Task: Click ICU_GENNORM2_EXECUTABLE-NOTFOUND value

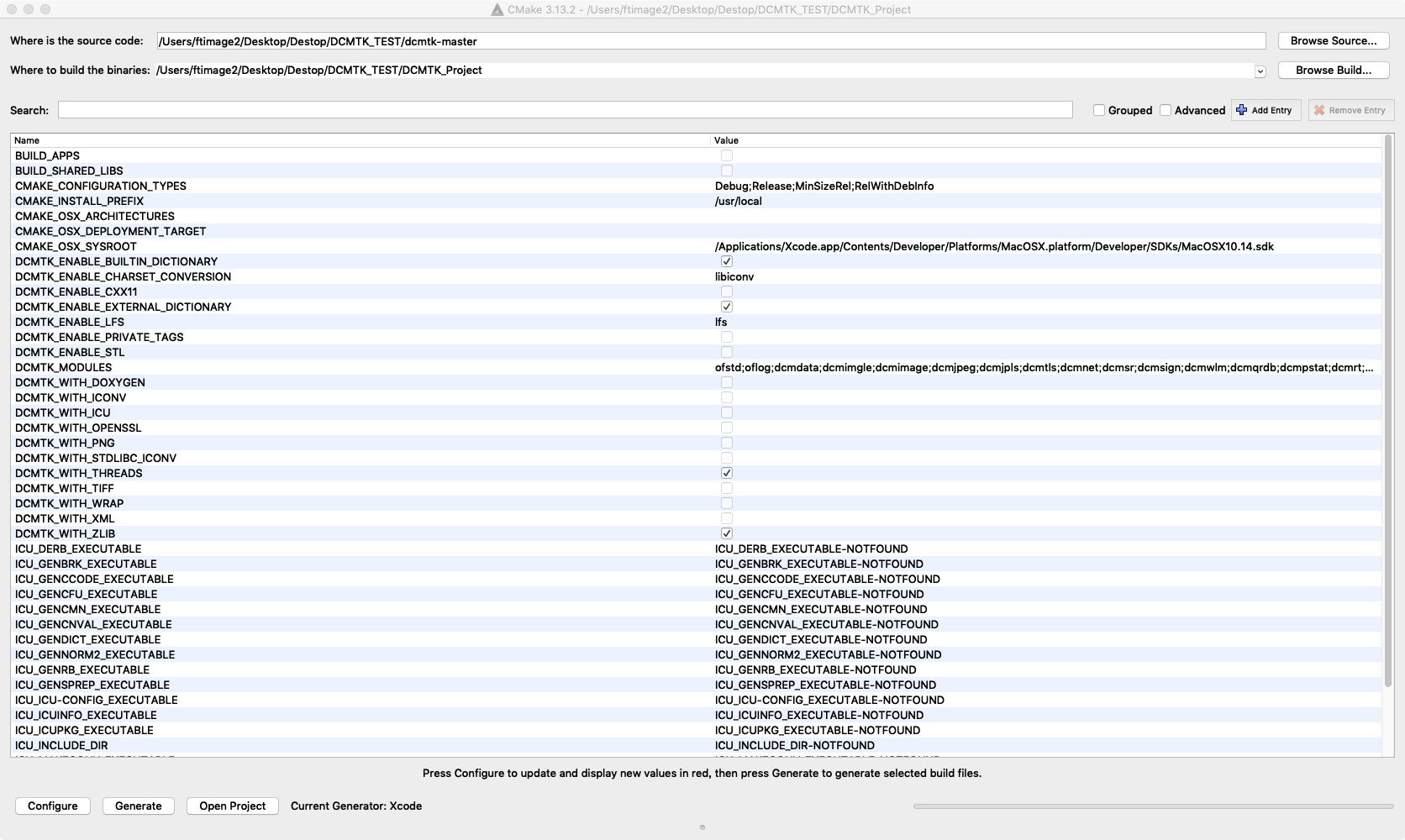Action: (829, 654)
